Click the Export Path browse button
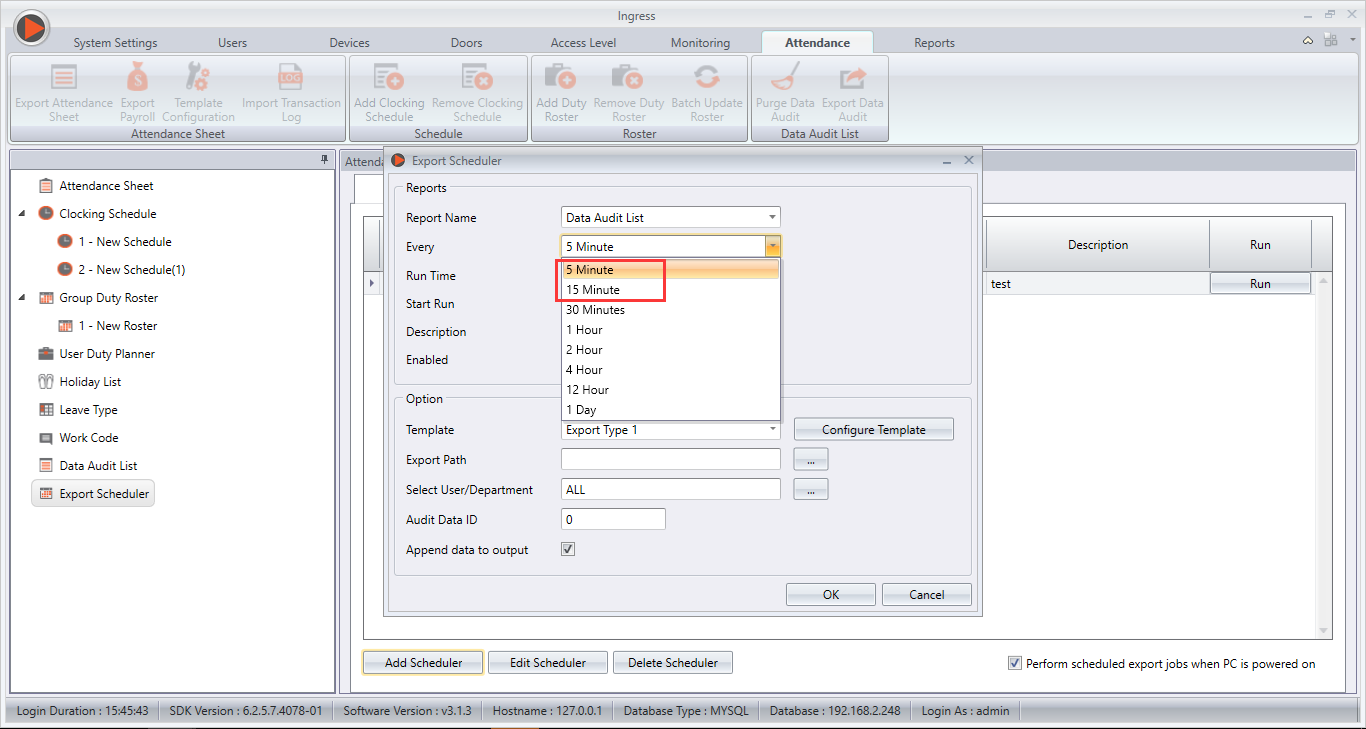Viewport: 1366px width, 729px height. click(811, 460)
